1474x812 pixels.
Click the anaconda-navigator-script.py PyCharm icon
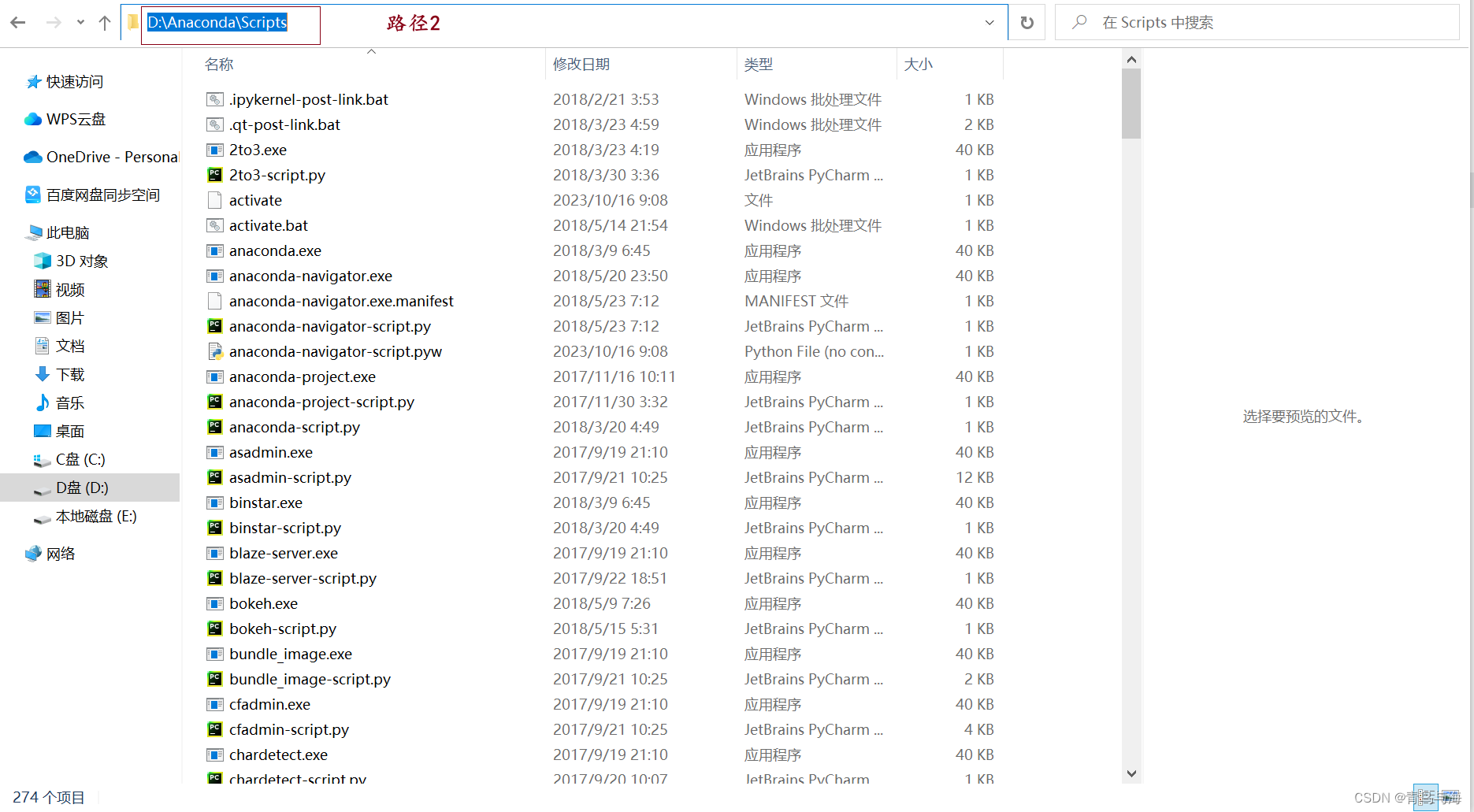(x=215, y=326)
